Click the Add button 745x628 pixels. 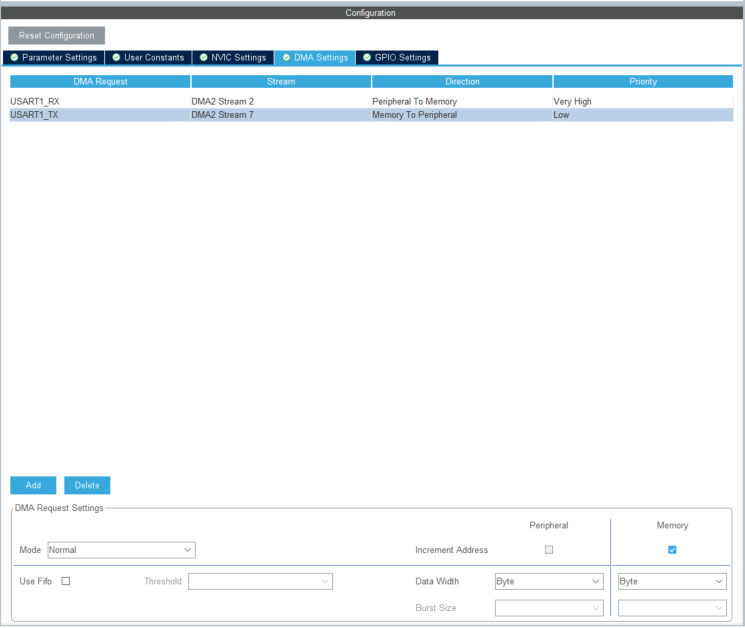33,485
